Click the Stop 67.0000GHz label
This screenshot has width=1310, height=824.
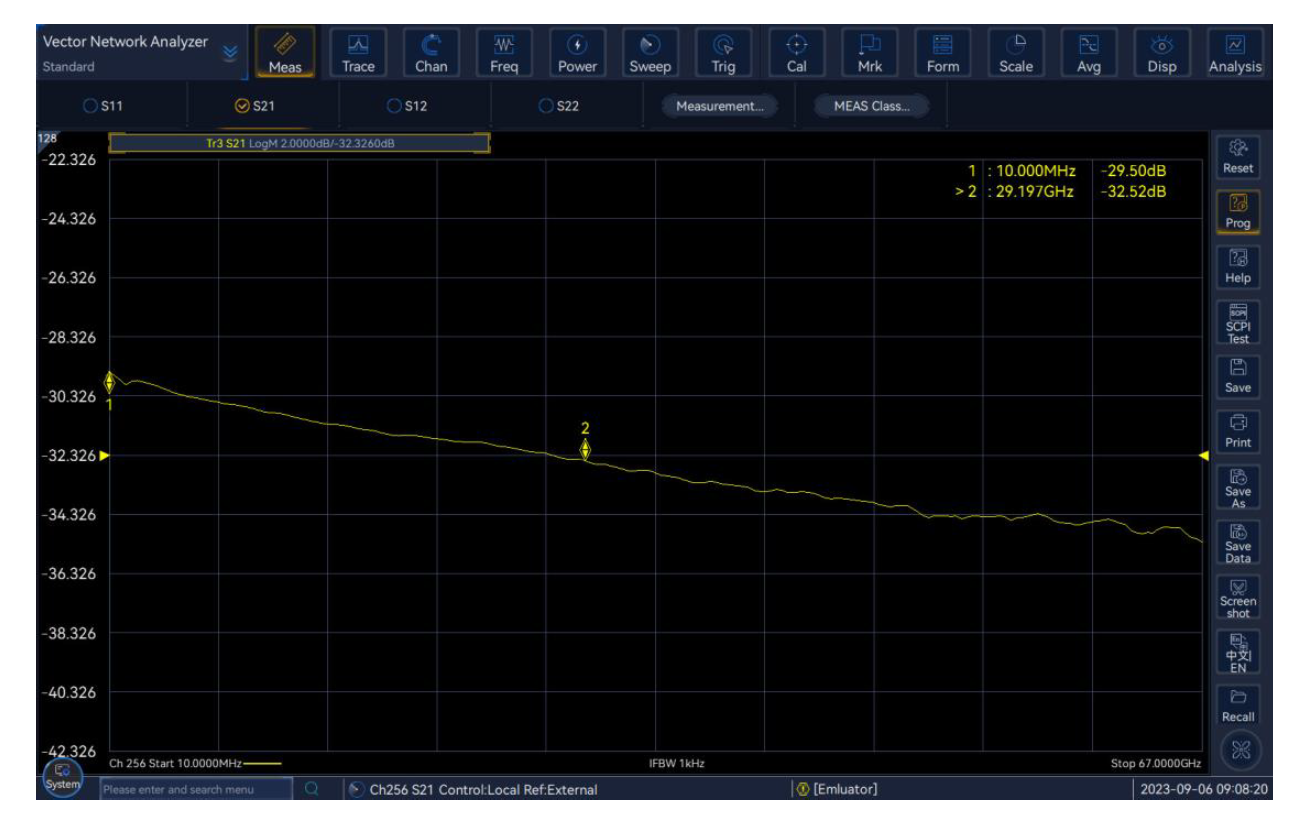(1156, 763)
